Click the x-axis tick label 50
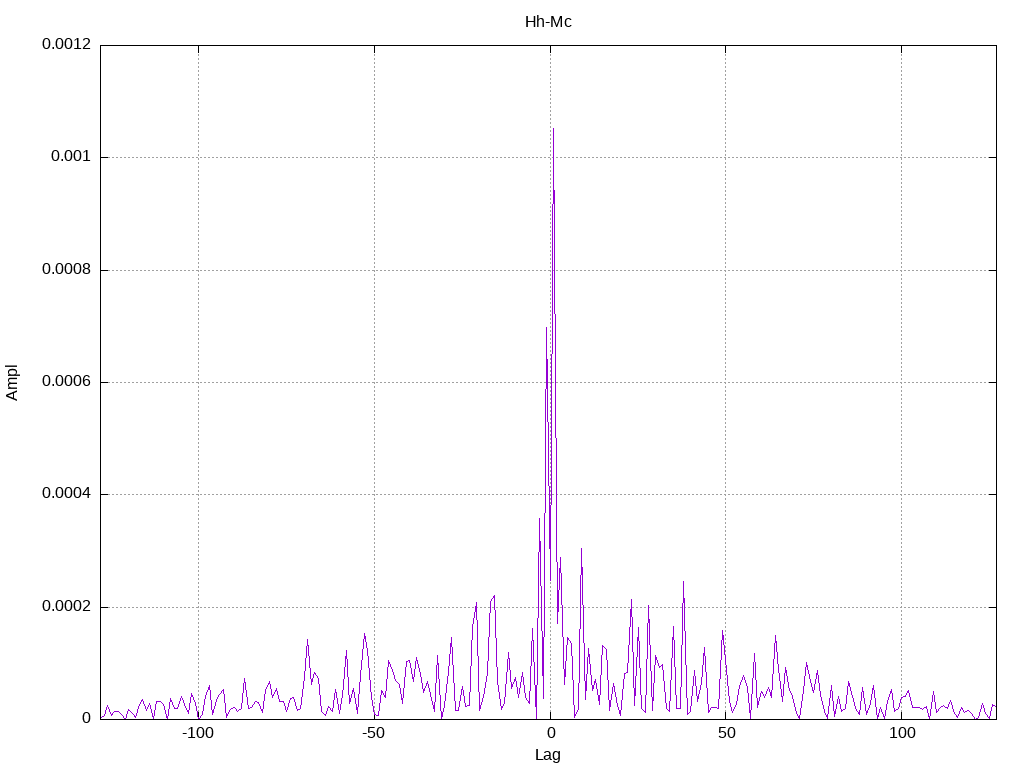The height and width of the screenshot is (768, 1024). tap(726, 733)
